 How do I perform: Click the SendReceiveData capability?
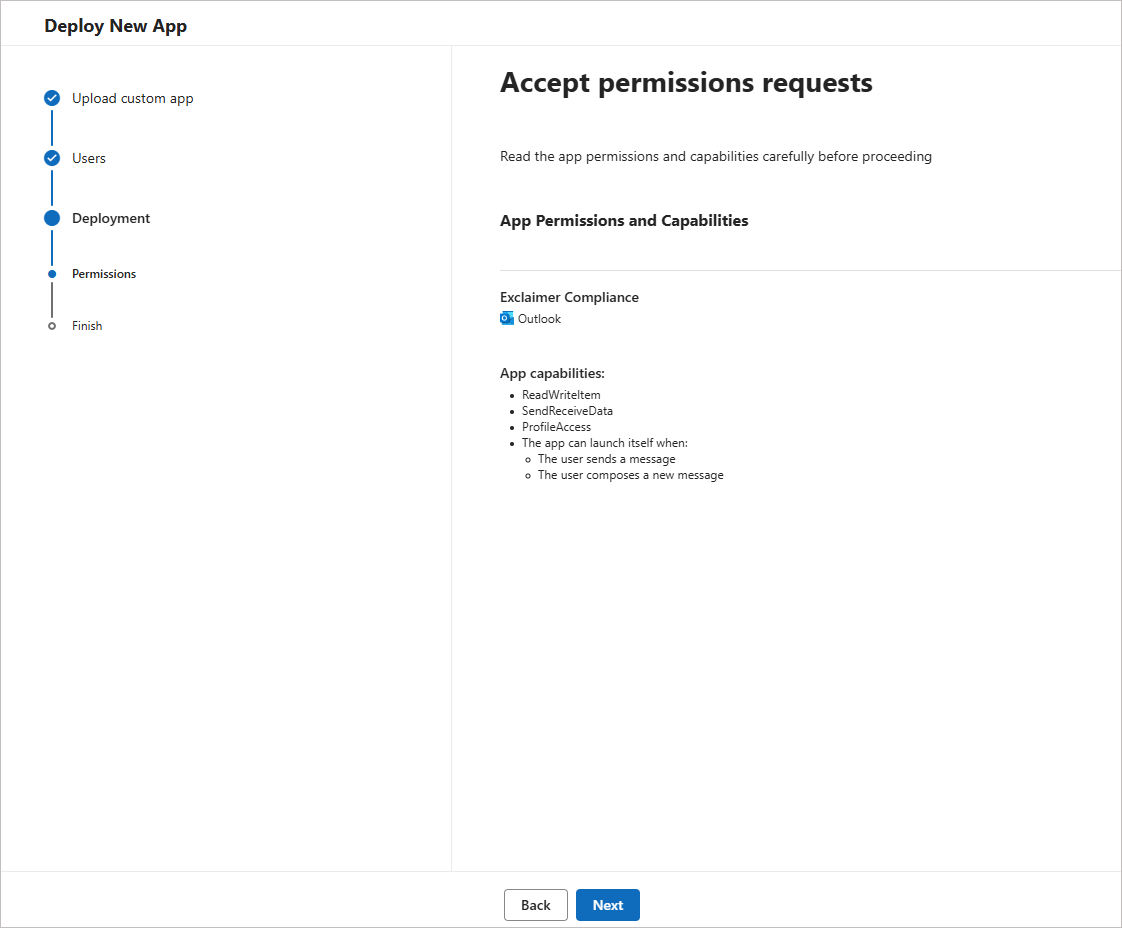[x=567, y=411]
